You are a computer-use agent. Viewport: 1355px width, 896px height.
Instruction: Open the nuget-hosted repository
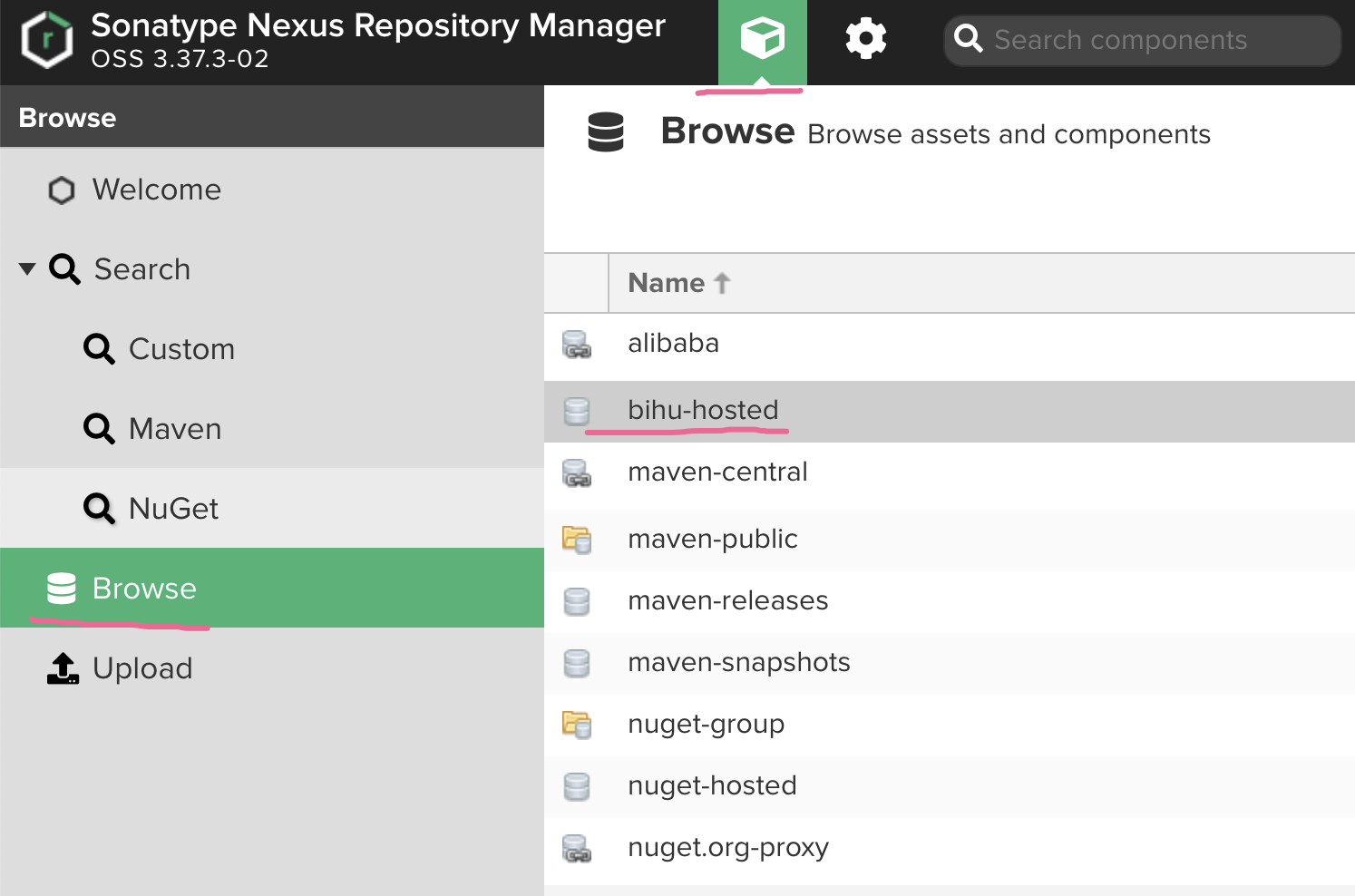tap(712, 785)
